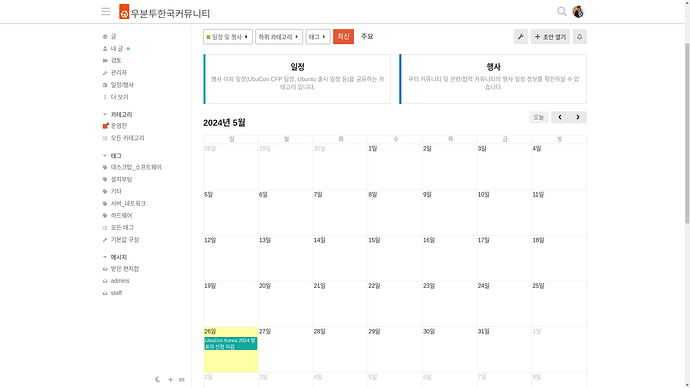Image resolution: width=690 pixels, height=388 pixels.
Task: Toggle the hamburger sidebar menu
Action: pos(106,12)
